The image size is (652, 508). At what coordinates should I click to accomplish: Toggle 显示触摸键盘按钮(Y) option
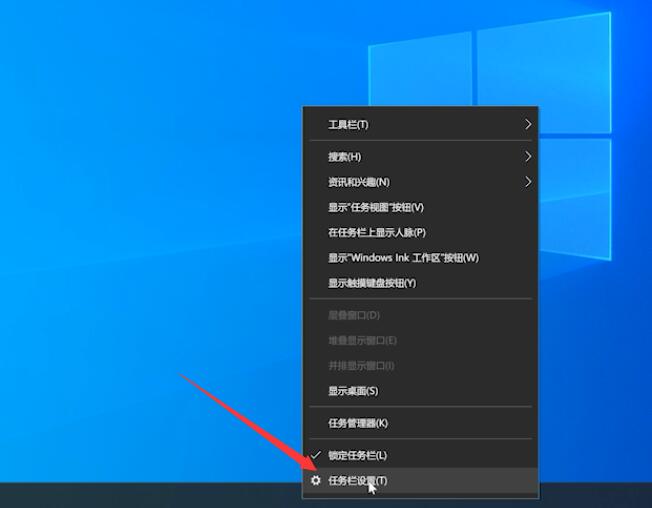[x=420, y=283]
